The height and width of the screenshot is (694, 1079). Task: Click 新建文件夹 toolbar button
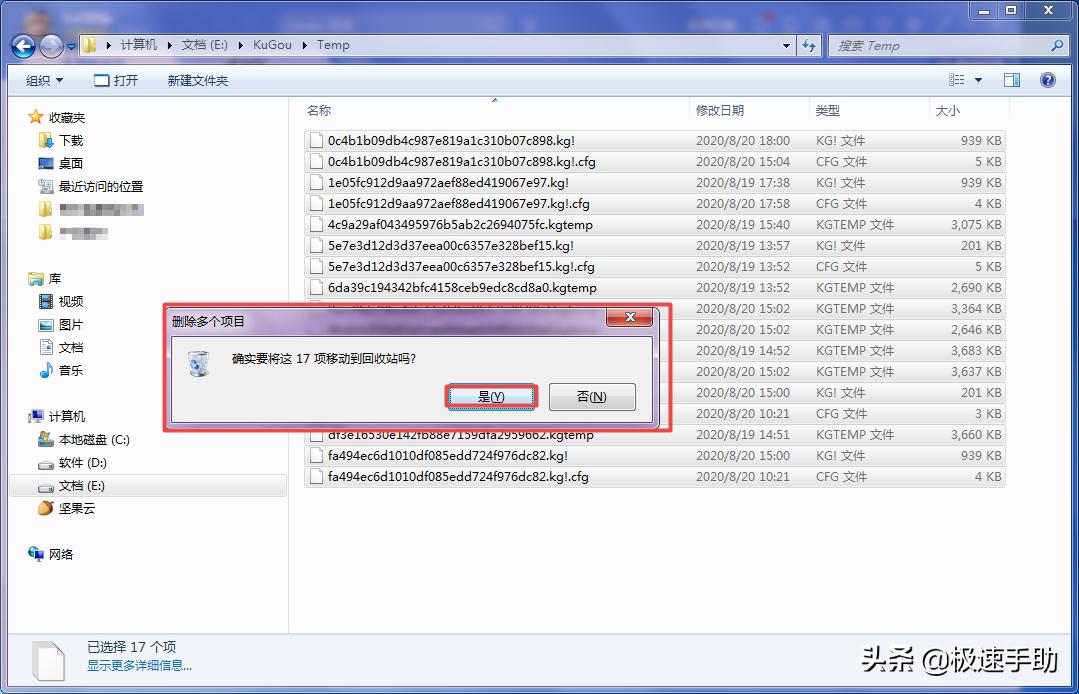point(197,80)
